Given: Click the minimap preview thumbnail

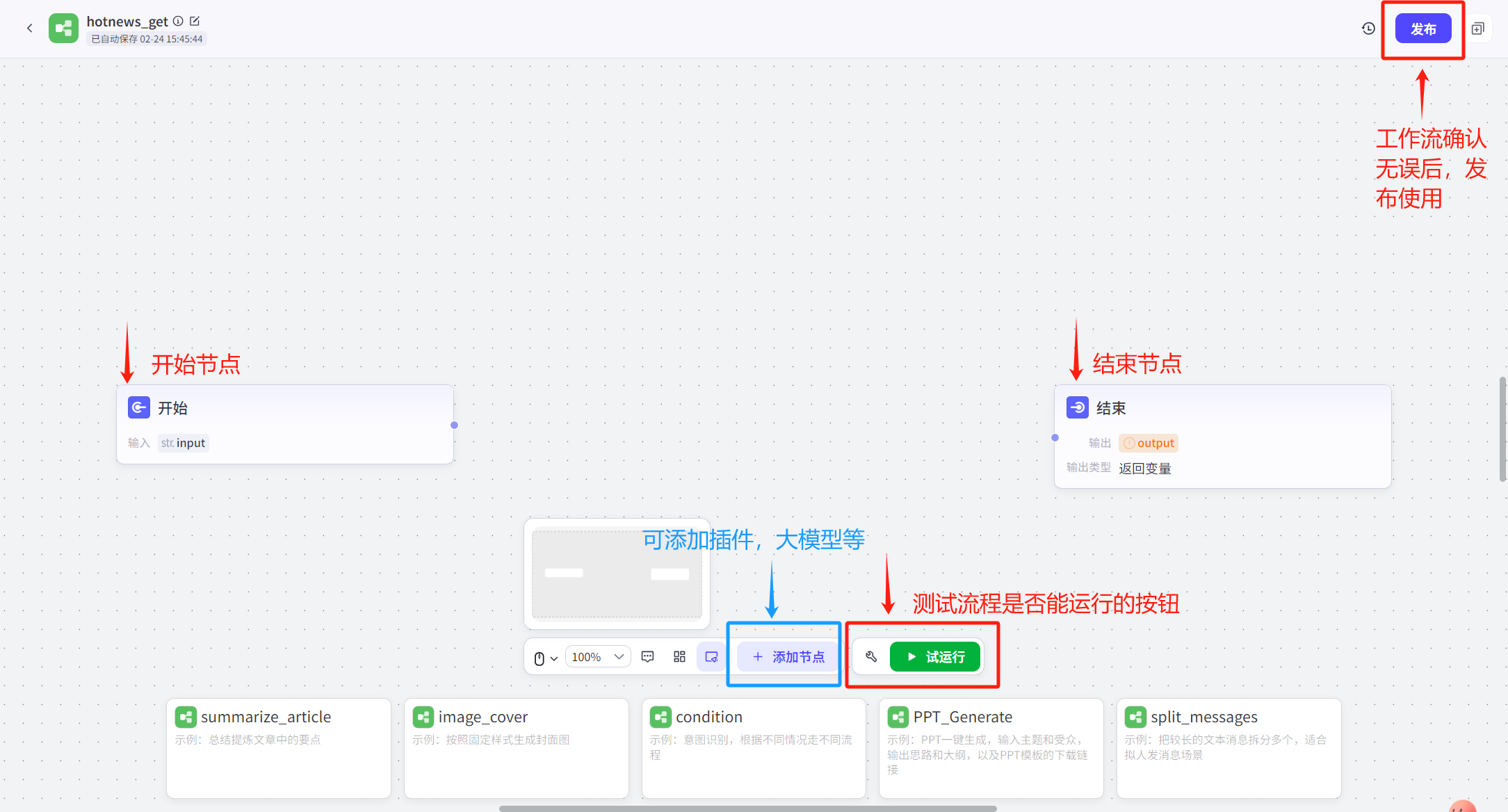Looking at the screenshot, I should click(x=616, y=574).
